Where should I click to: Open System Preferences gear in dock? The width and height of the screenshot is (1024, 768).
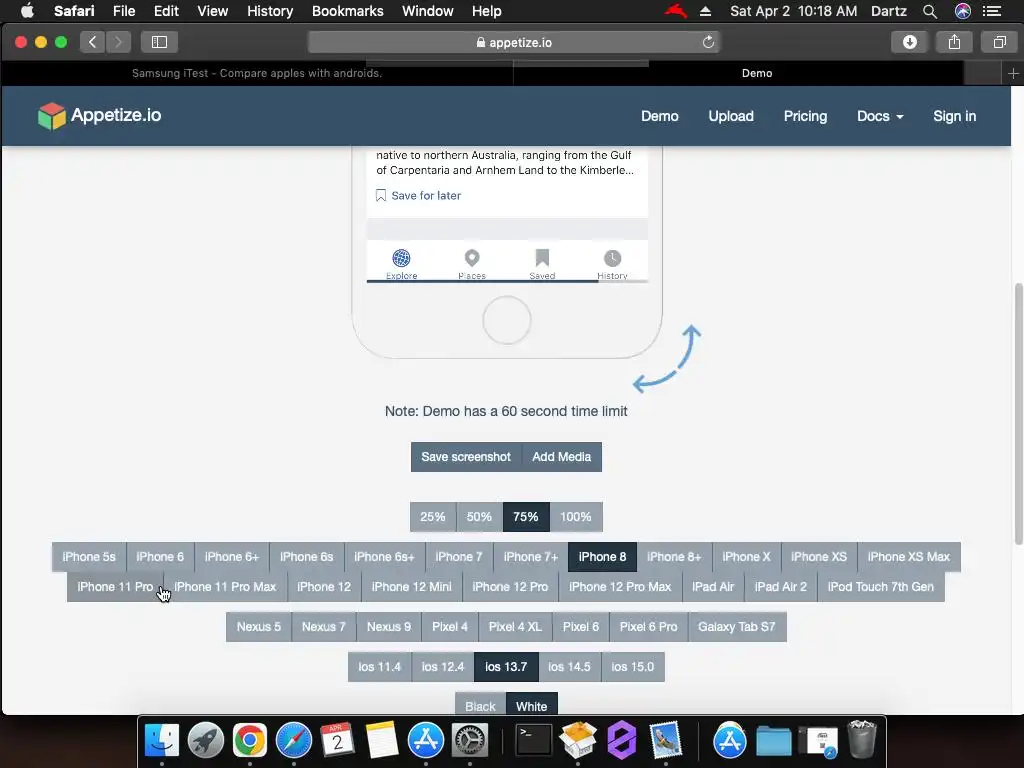[x=470, y=741]
